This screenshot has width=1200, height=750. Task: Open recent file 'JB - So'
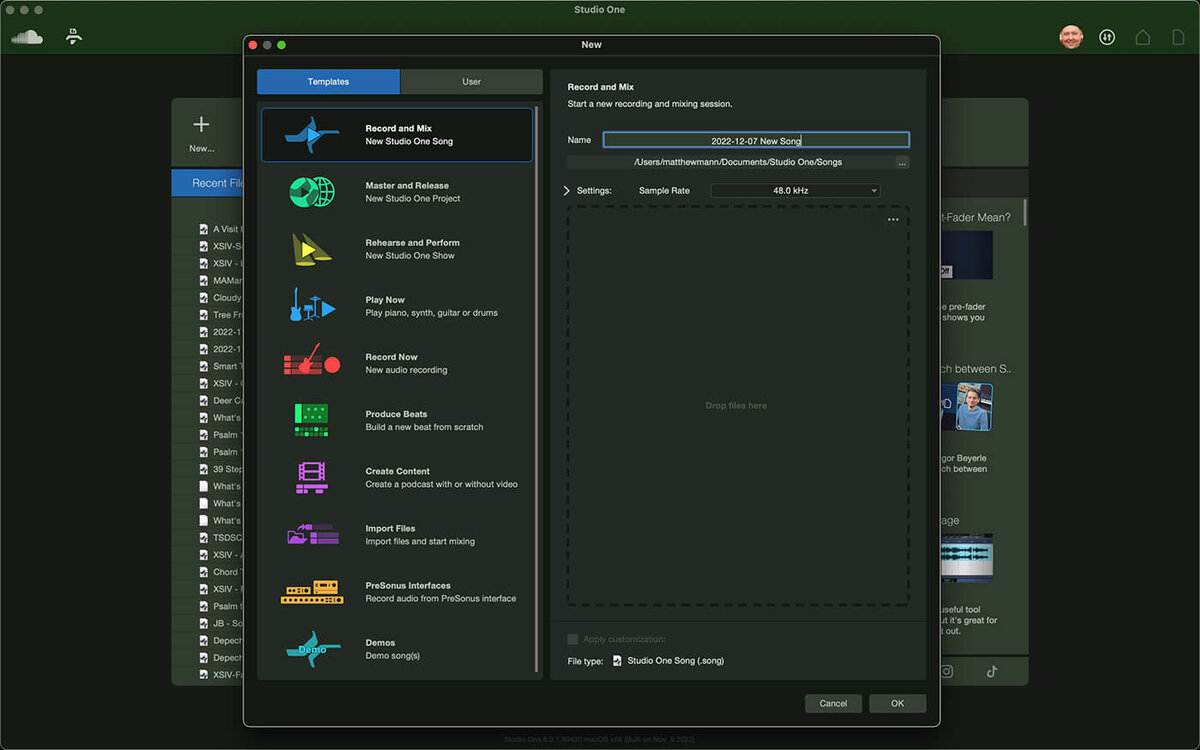tap(225, 624)
